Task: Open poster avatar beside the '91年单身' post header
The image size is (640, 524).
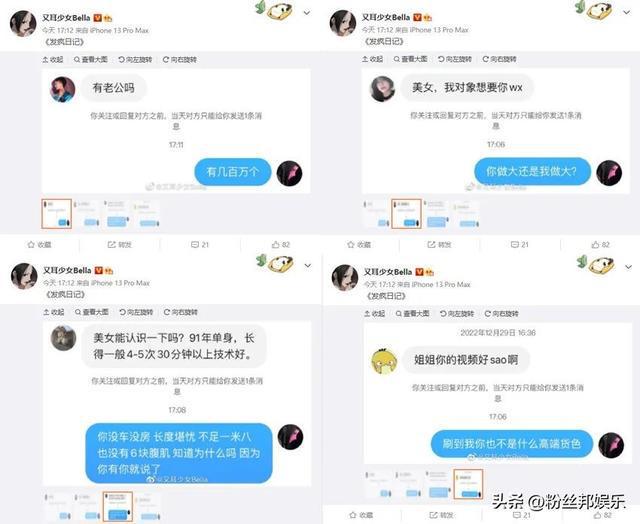Action: [x=24, y=276]
